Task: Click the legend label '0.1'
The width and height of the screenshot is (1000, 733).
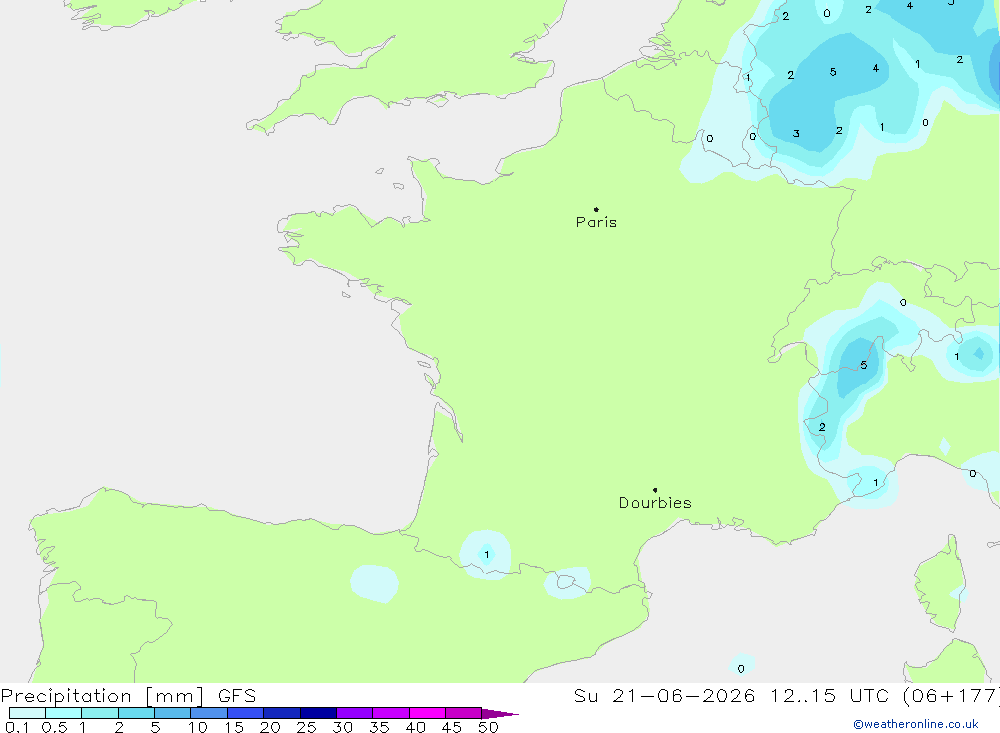Action: [x=17, y=727]
